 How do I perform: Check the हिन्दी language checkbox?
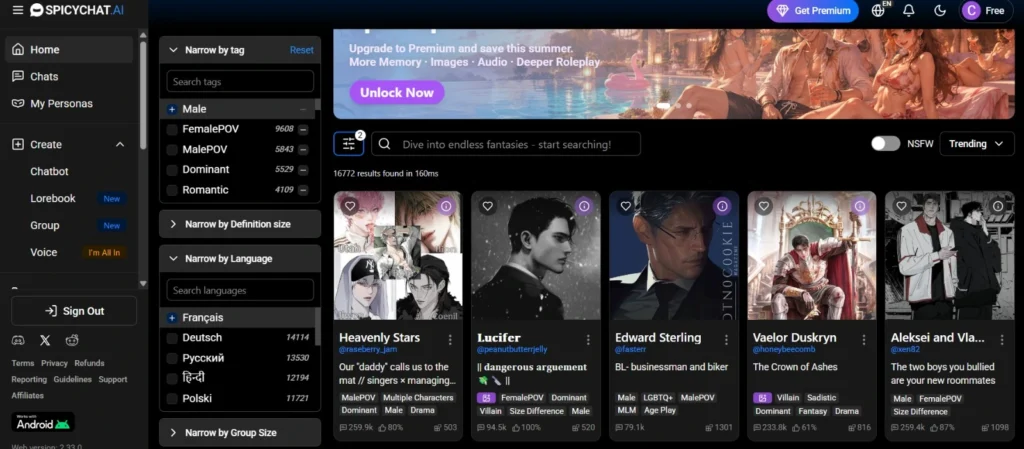point(172,379)
